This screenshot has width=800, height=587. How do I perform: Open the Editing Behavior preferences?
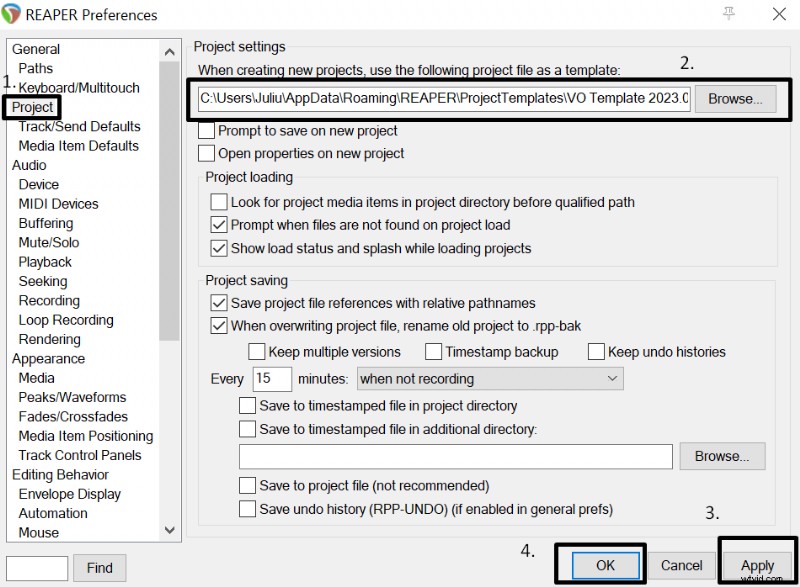point(59,474)
